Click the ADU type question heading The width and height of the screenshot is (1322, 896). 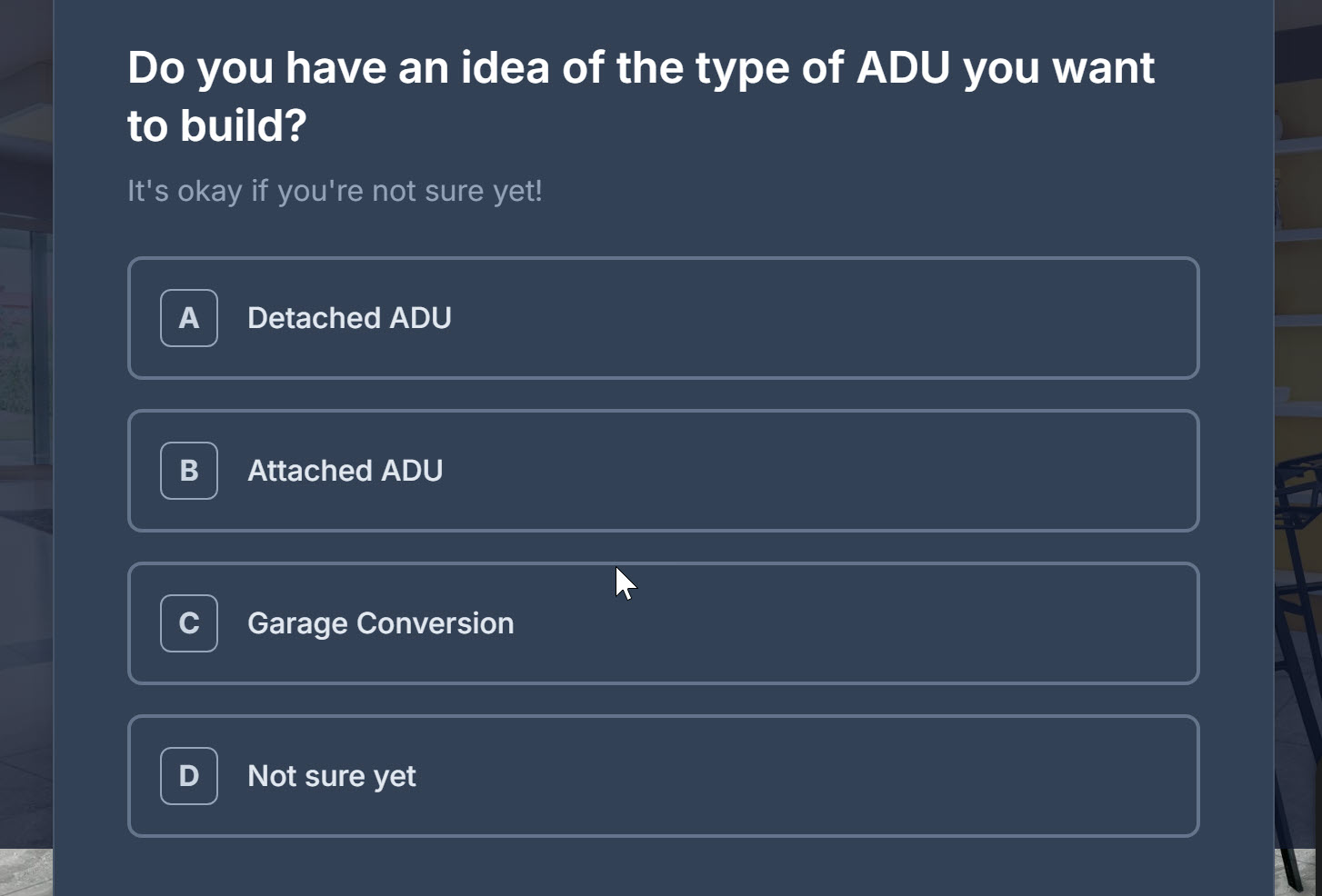coord(640,95)
